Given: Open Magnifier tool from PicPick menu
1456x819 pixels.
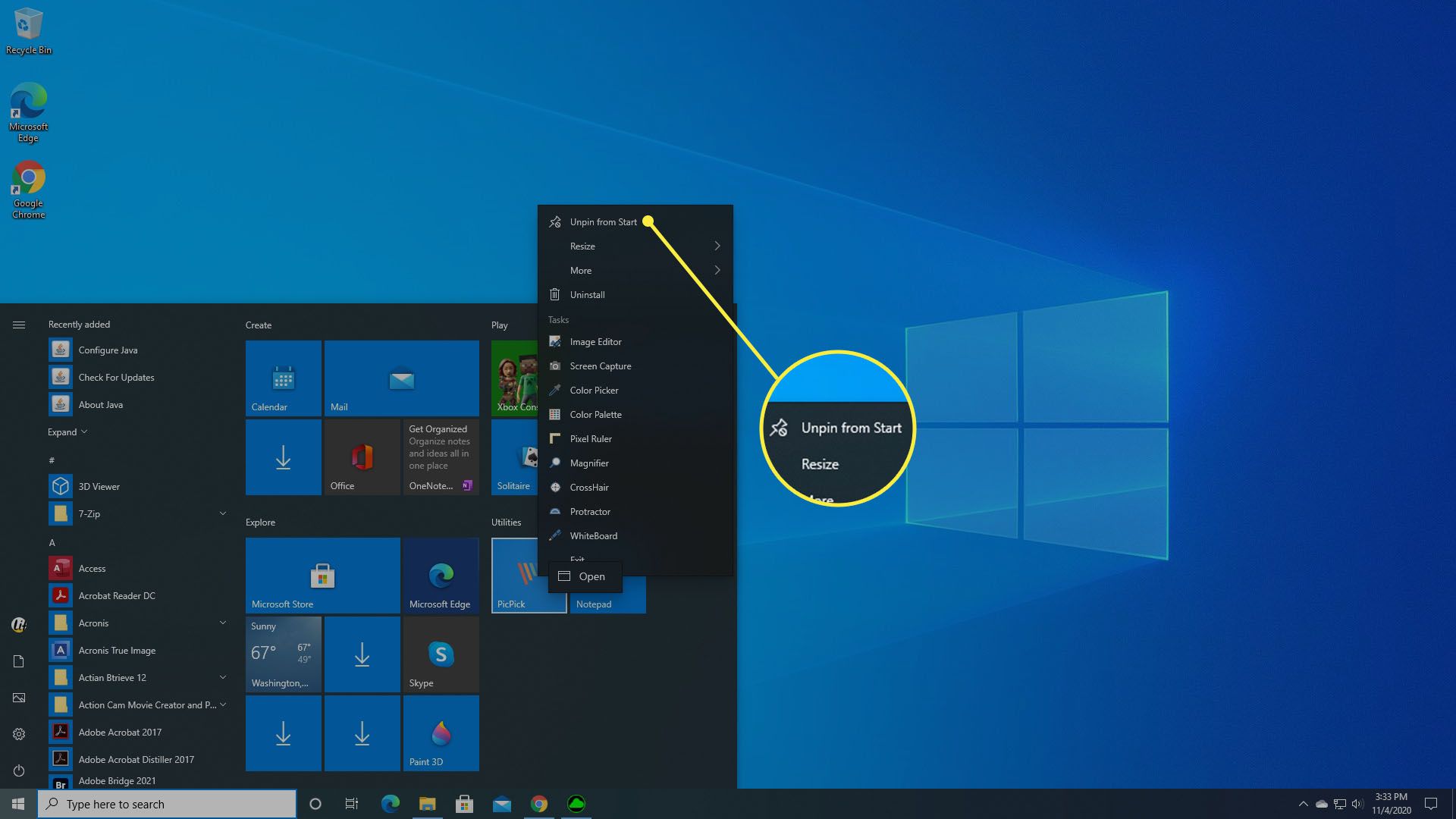Looking at the screenshot, I should pyautogui.click(x=589, y=462).
